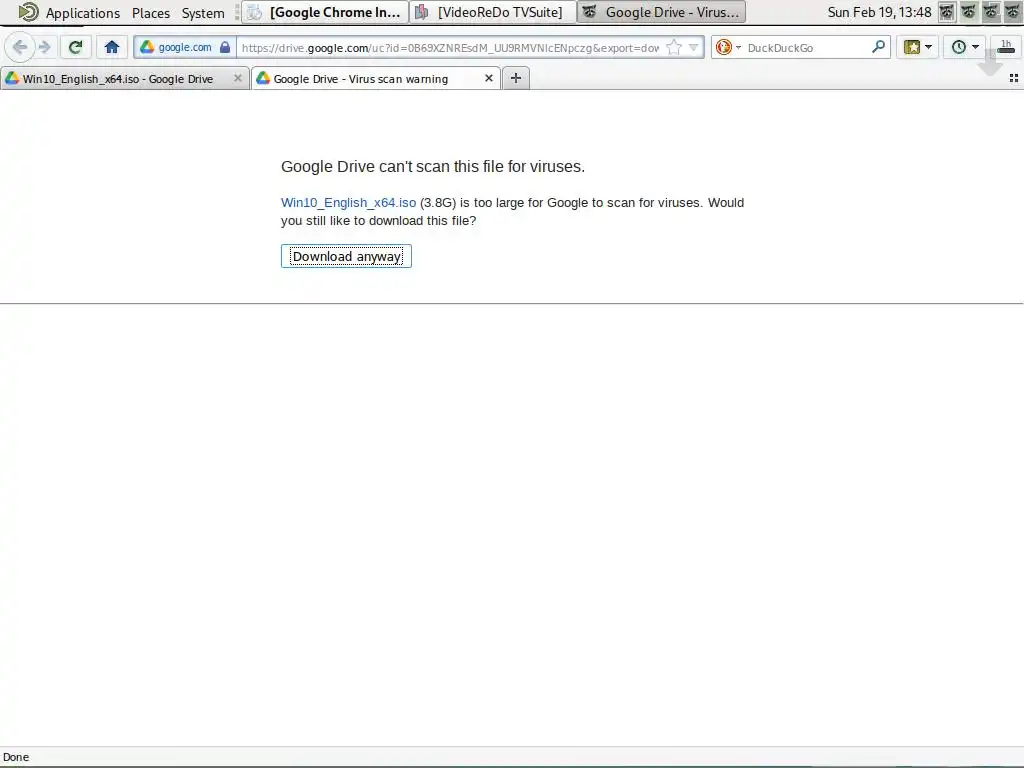The image size is (1024, 768).
Task: Click the heading about scanning for viruses
Action: click(432, 167)
